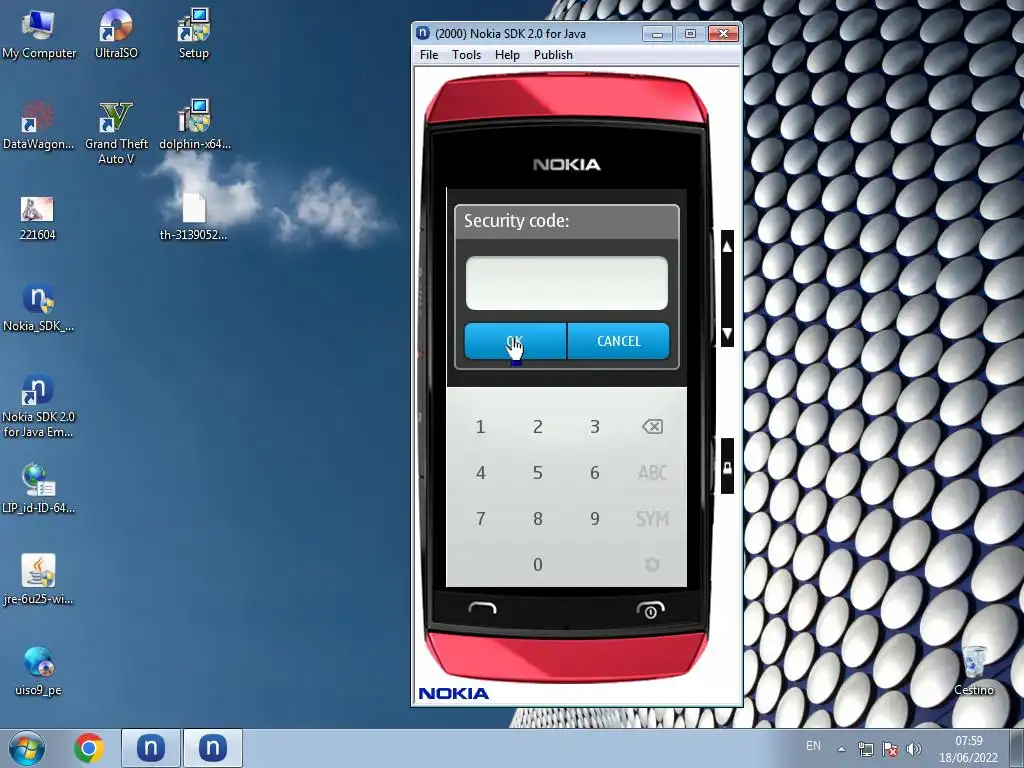Open the File menu in Nokia SDK
The width and height of the screenshot is (1024, 768).
pos(428,55)
